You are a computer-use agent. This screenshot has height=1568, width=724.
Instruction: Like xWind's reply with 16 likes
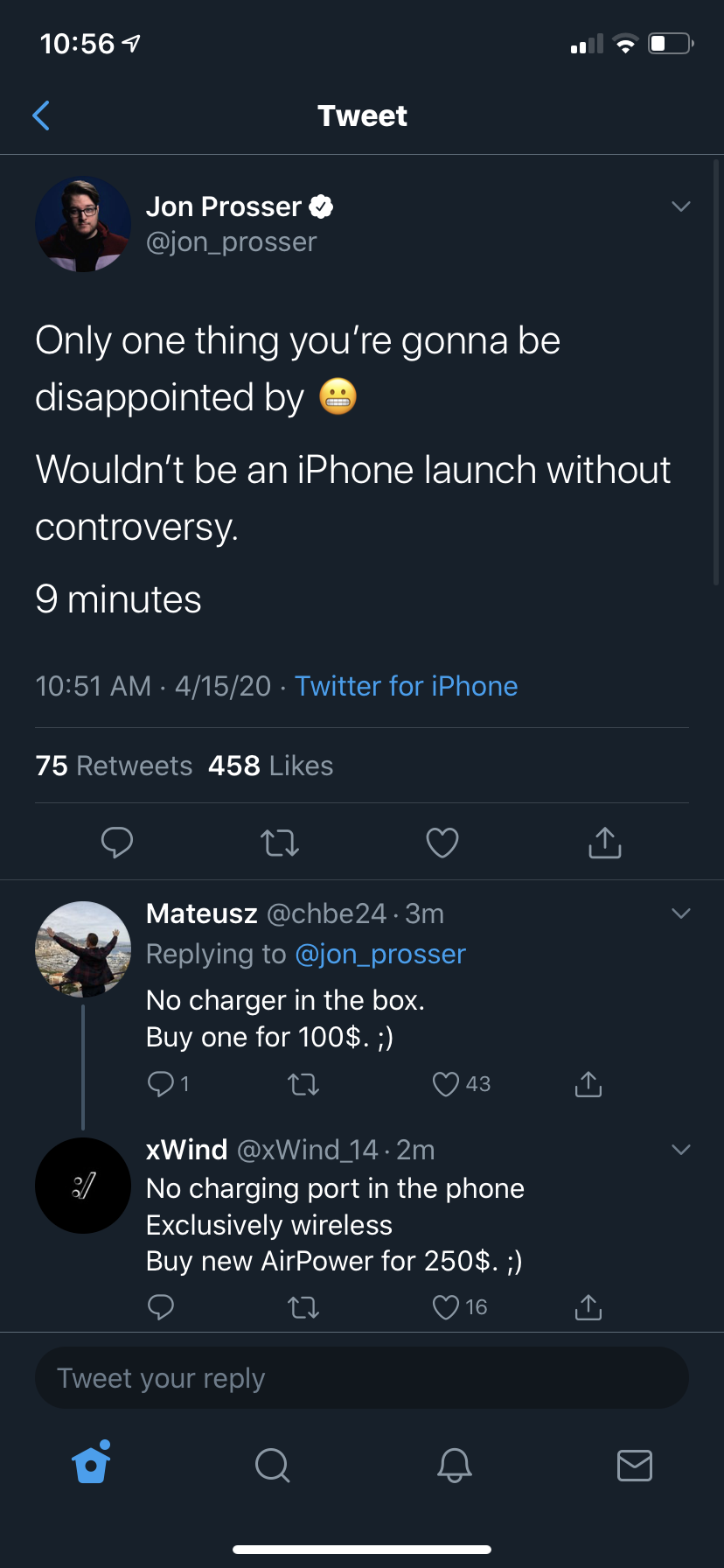(446, 1307)
